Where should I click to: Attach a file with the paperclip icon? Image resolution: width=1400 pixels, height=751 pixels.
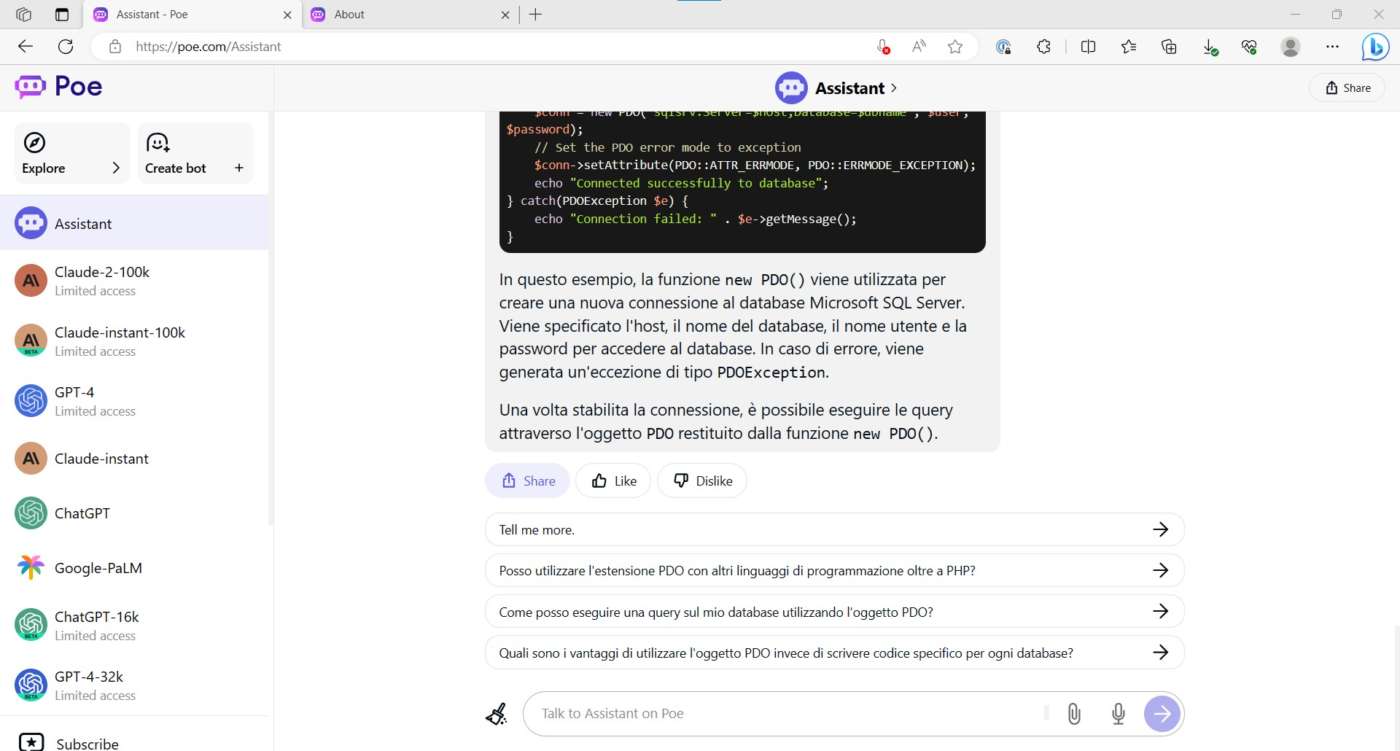pos(1074,713)
